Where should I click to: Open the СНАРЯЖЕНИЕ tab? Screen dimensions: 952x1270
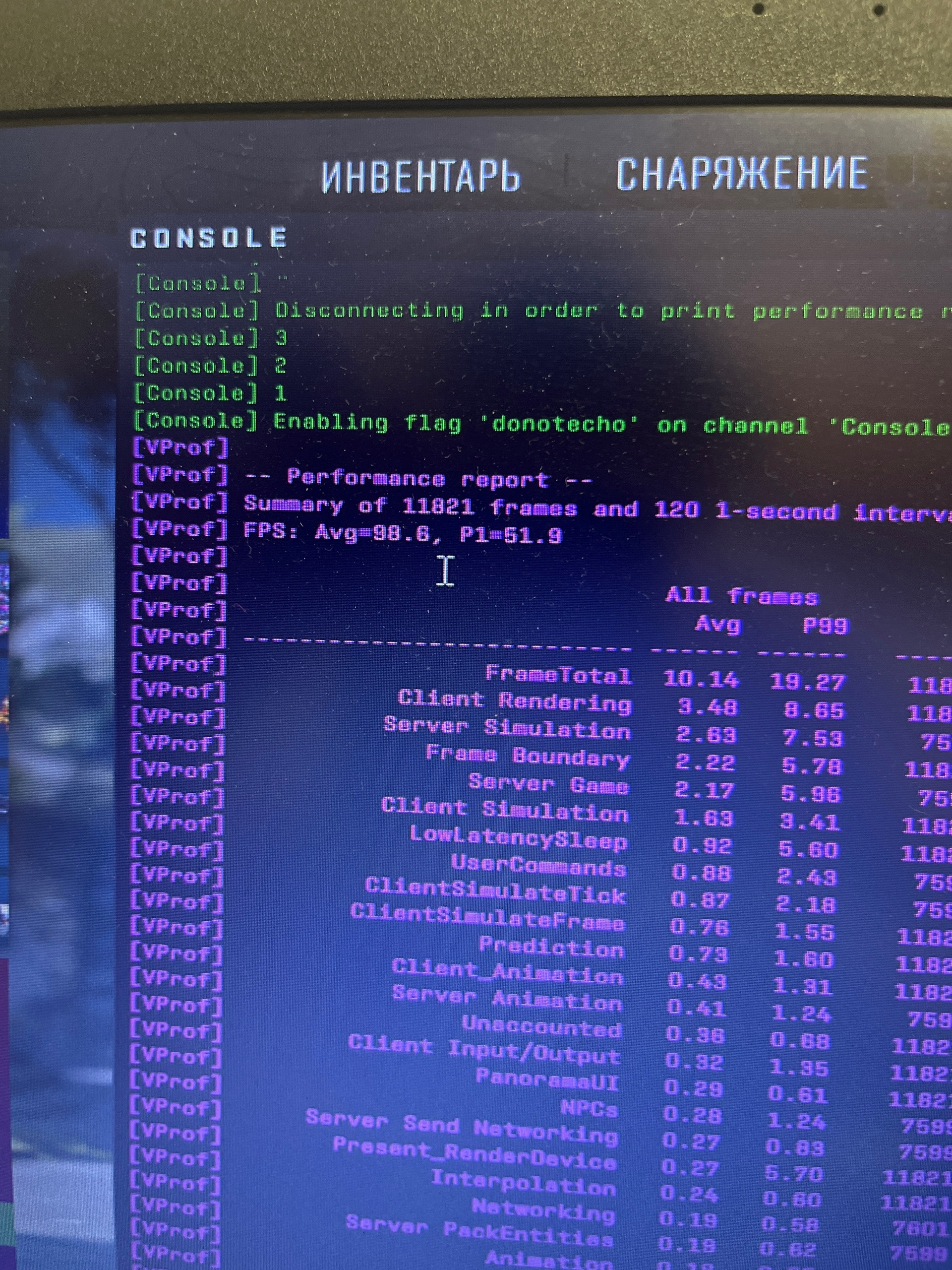tap(741, 173)
